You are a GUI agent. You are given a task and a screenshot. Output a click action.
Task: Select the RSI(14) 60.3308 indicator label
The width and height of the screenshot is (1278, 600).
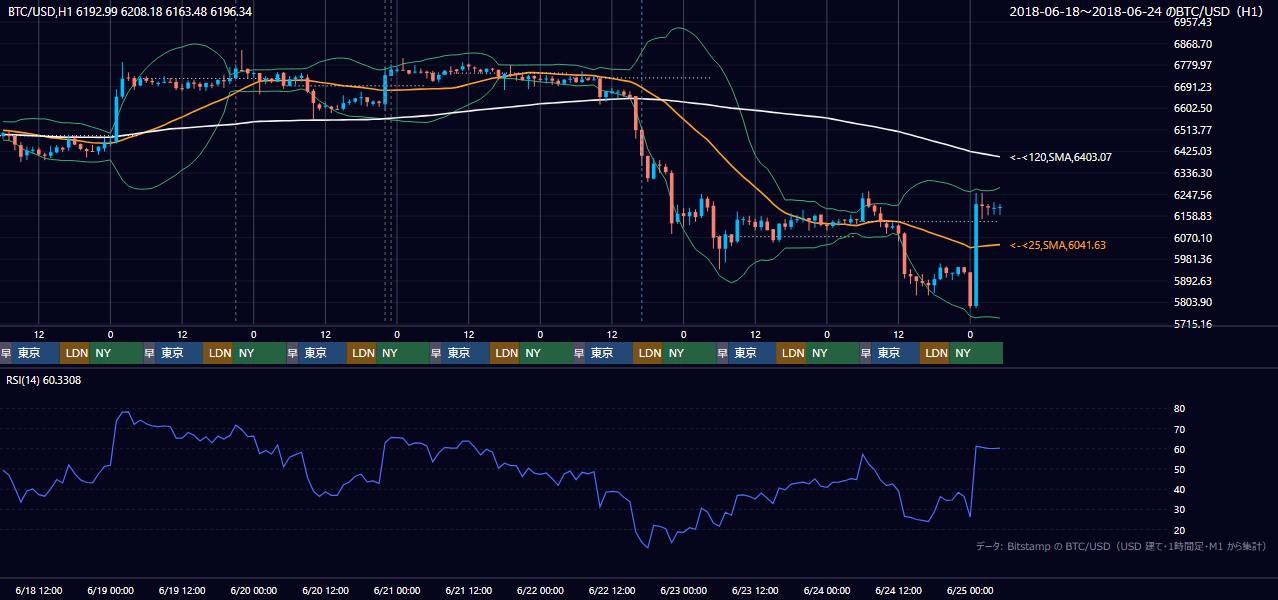pos(46,380)
